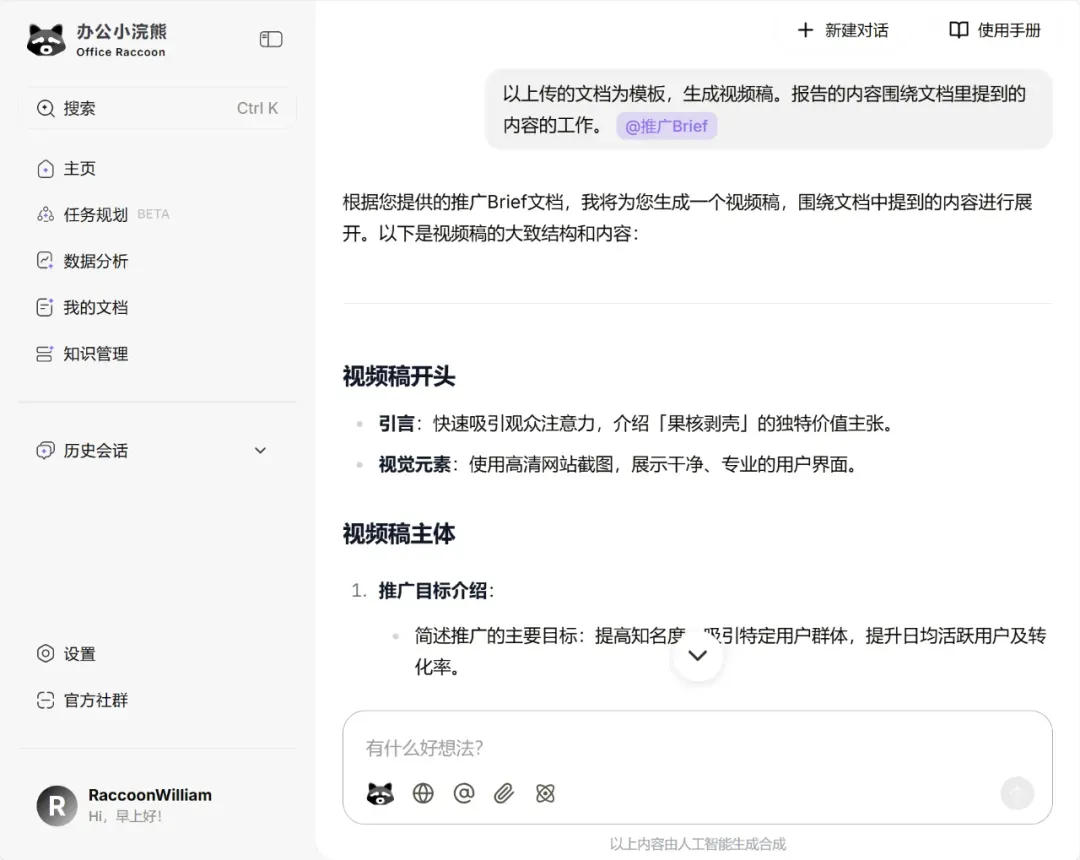Click the plus icon for new chat
The width and height of the screenshot is (1080, 860).
pyautogui.click(x=805, y=30)
